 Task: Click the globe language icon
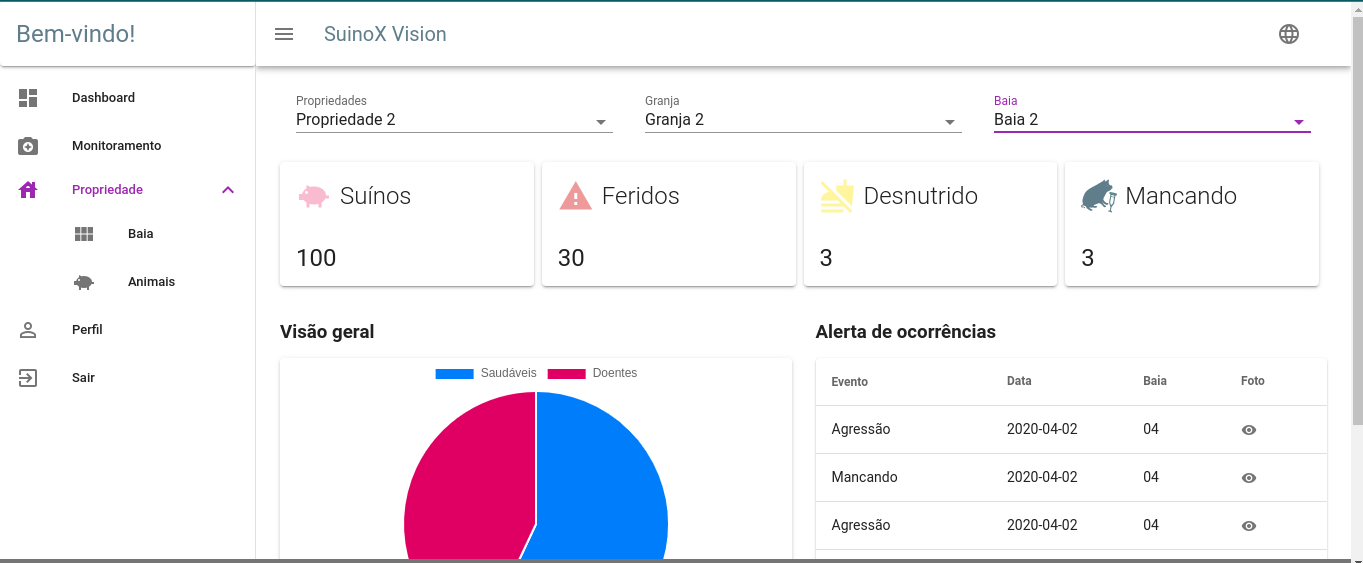pyautogui.click(x=1289, y=34)
